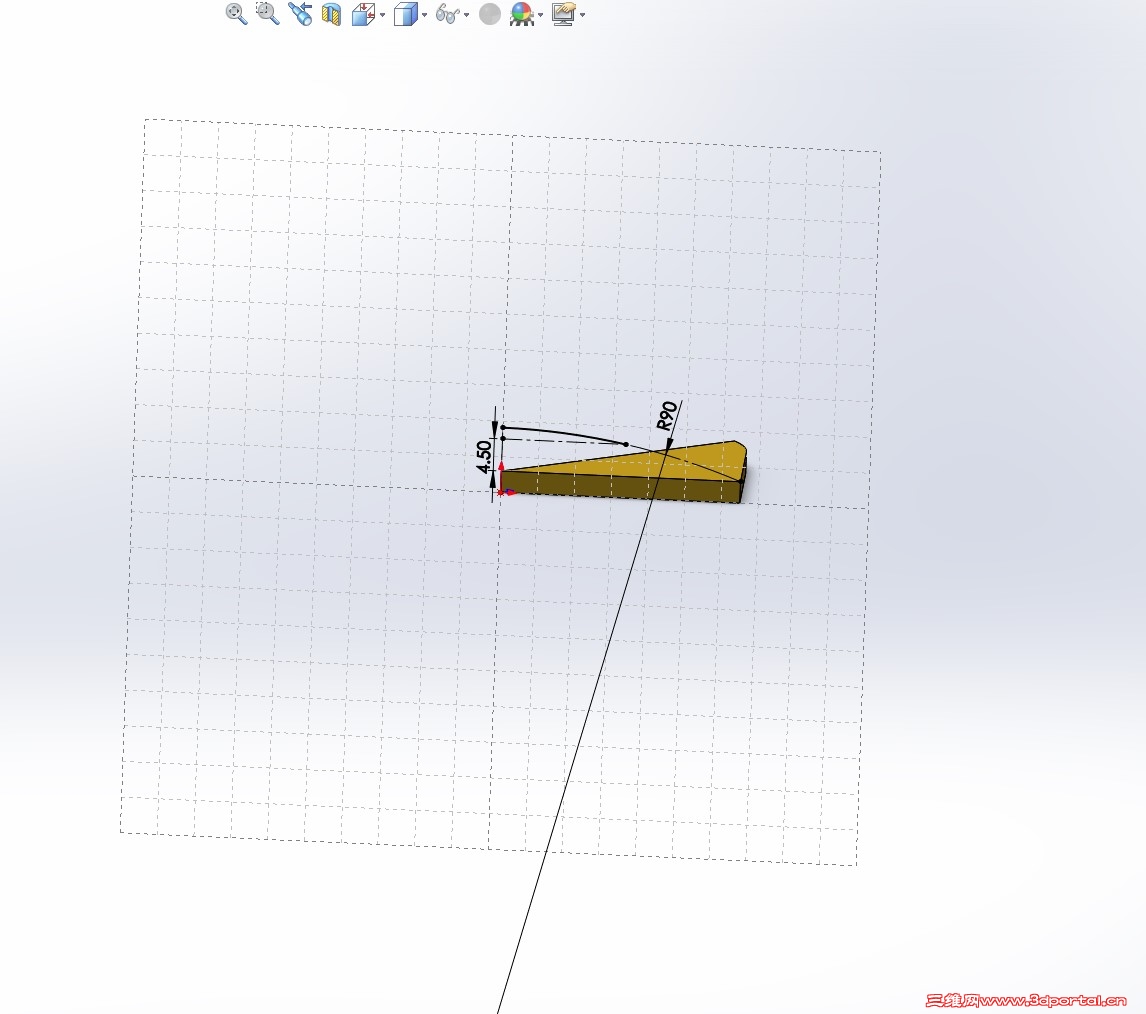Image resolution: width=1146 pixels, height=1014 pixels.
Task: Click the Display Style box icon
Action: click(x=405, y=14)
